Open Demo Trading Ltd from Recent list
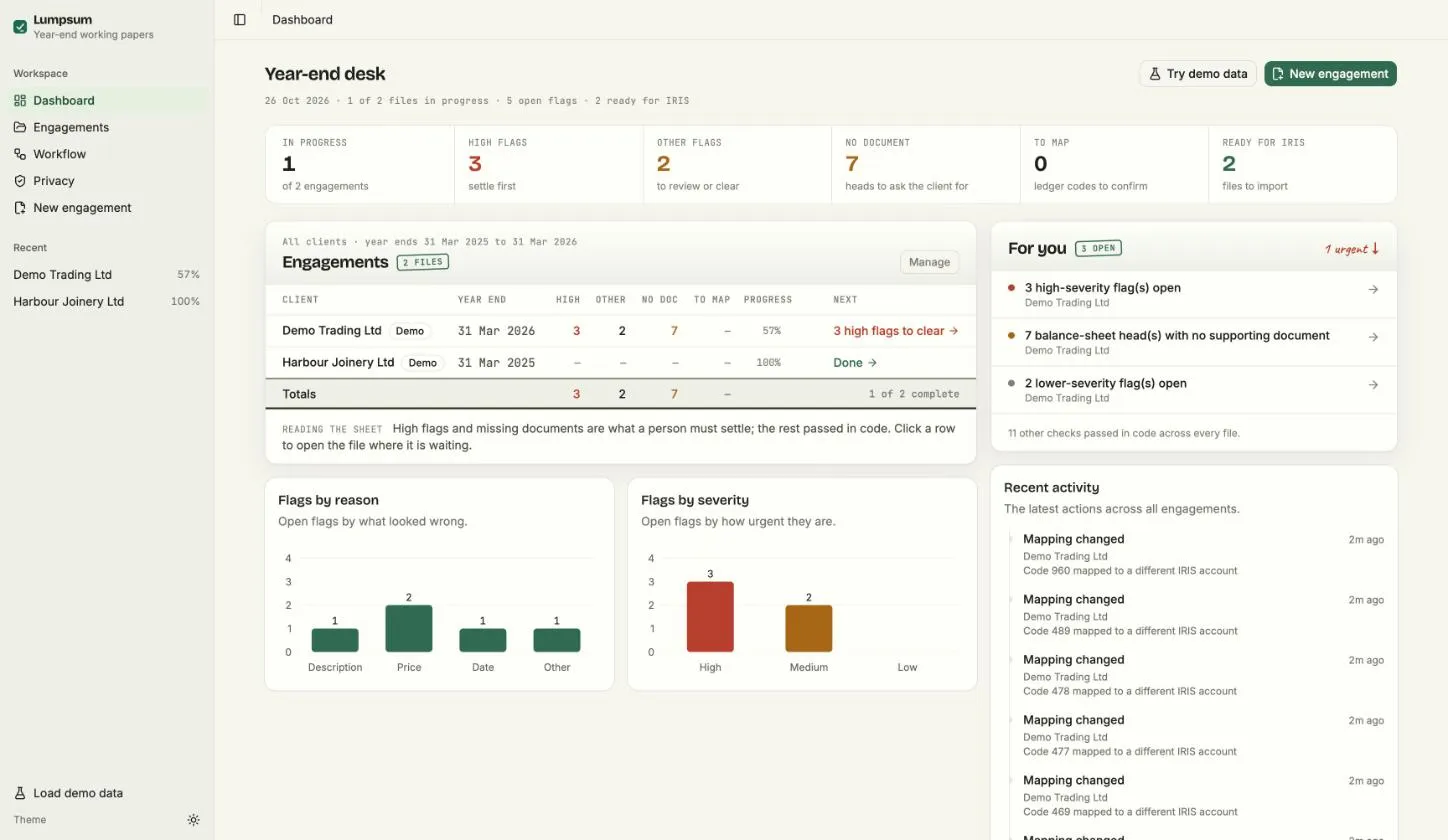The height and width of the screenshot is (840, 1448). point(107,275)
